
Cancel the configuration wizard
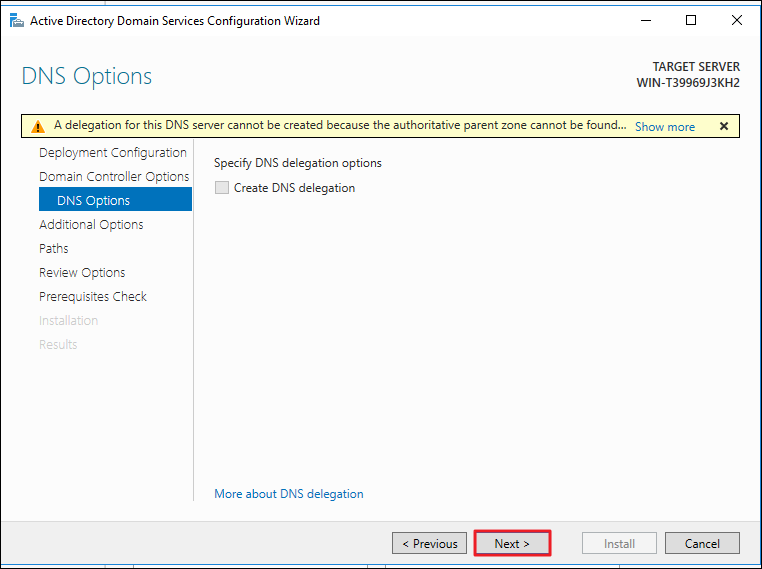702,543
